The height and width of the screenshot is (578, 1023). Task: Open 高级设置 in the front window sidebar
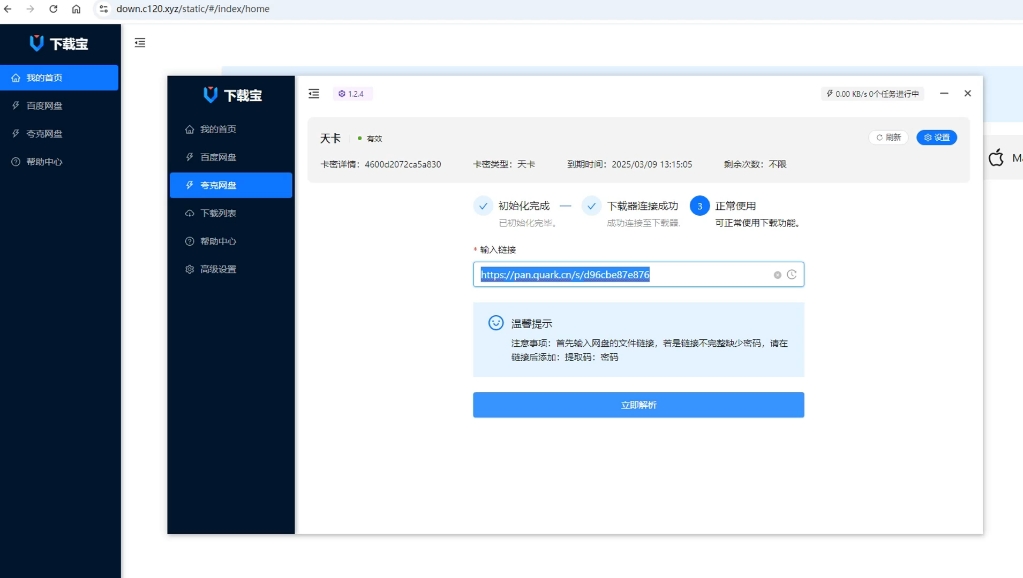[x=231, y=269]
